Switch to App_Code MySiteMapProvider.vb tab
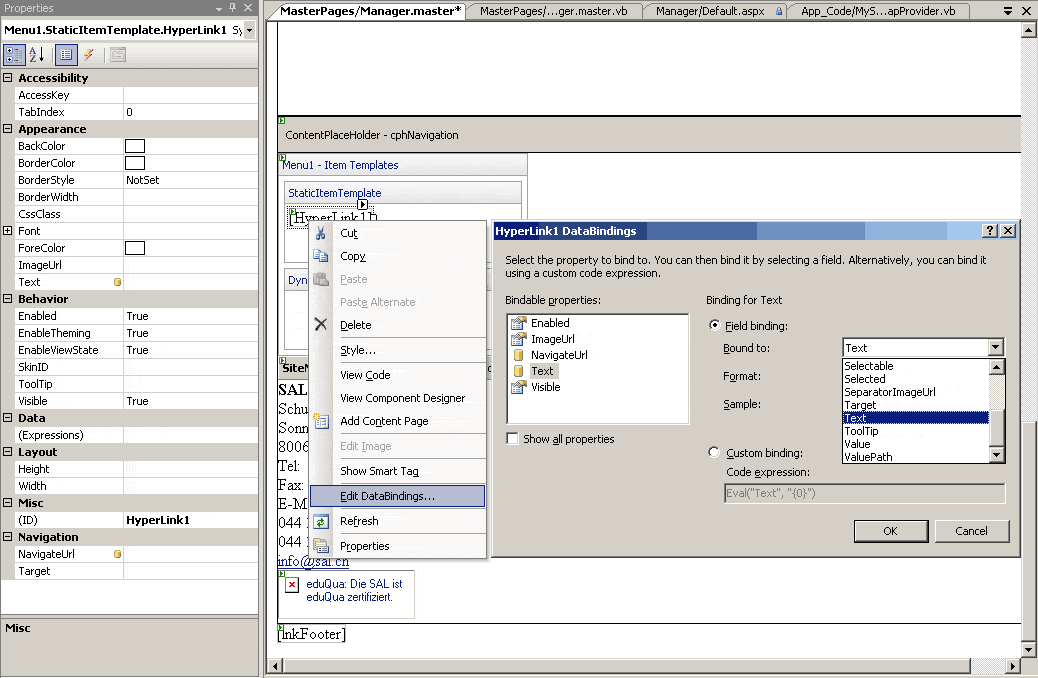This screenshot has width=1038, height=678. 878,11
